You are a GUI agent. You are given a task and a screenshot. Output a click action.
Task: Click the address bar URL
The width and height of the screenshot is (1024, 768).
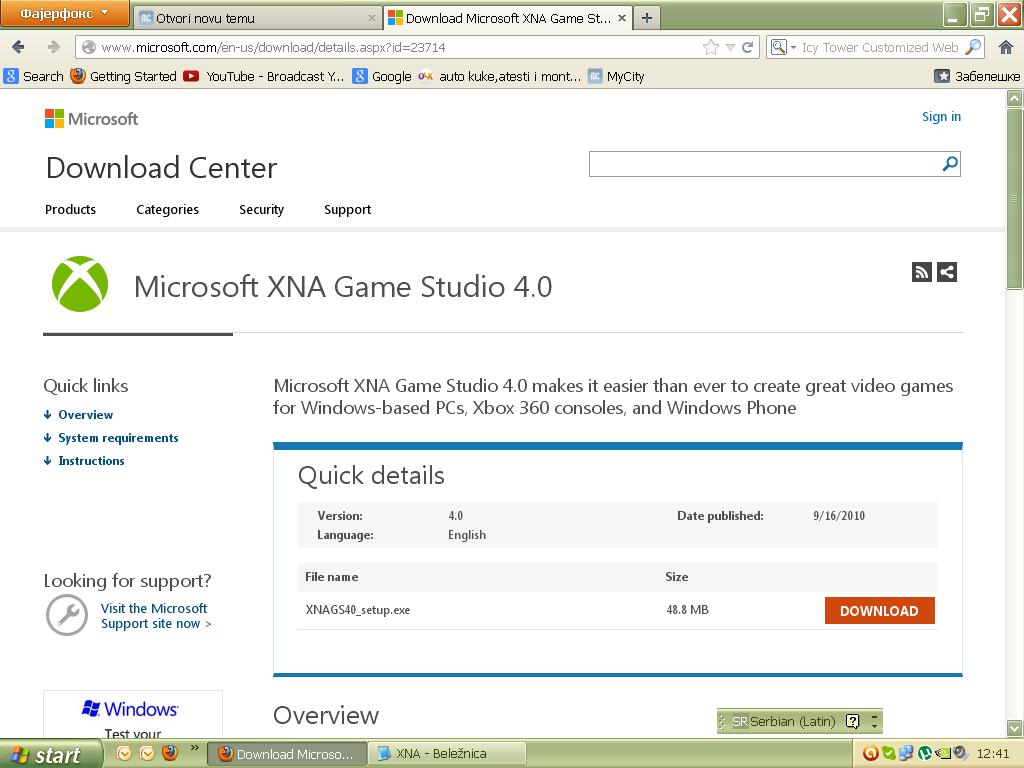point(274,47)
